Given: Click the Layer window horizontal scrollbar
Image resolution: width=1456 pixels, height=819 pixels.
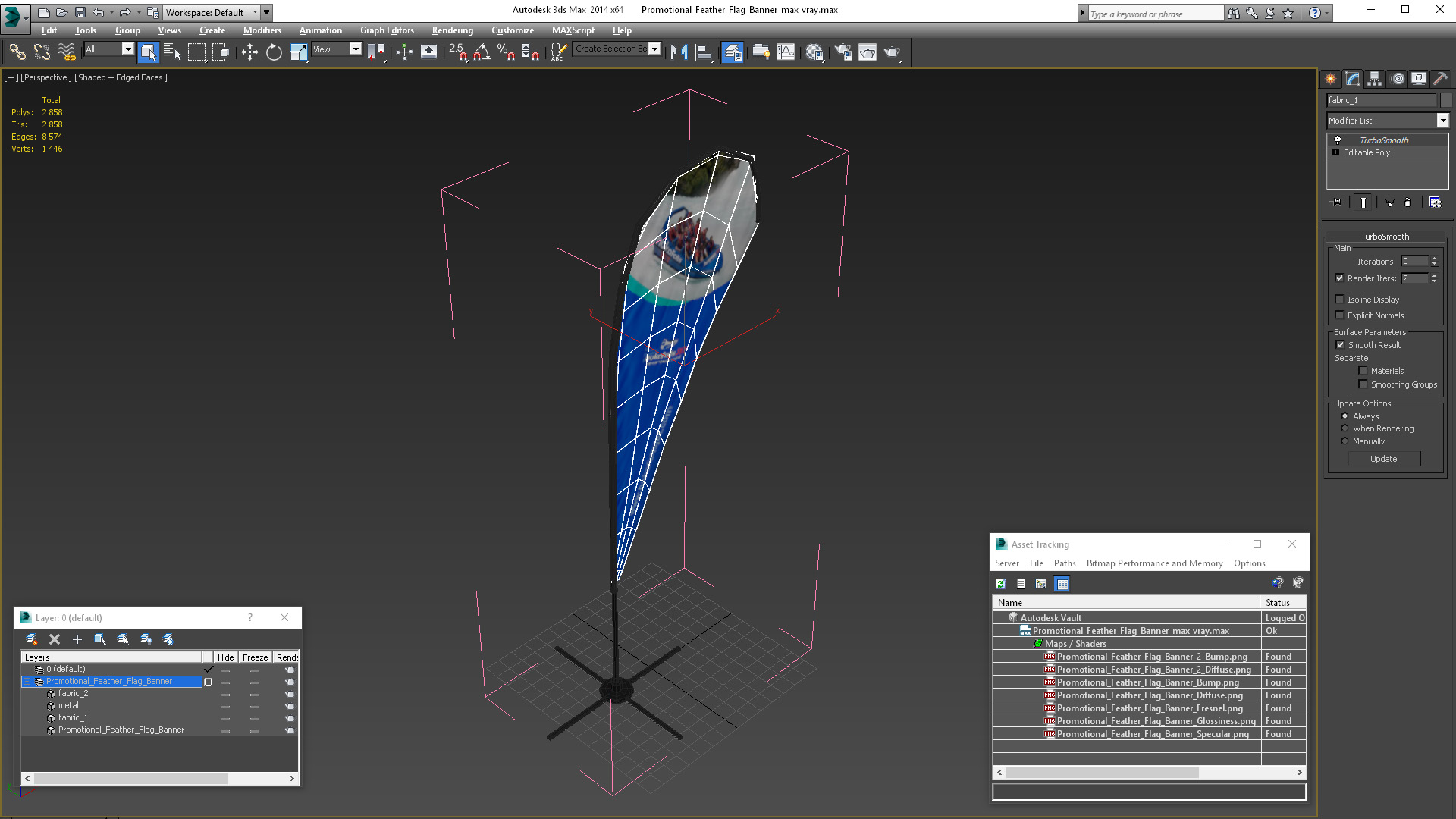Looking at the screenshot, I should (130, 778).
